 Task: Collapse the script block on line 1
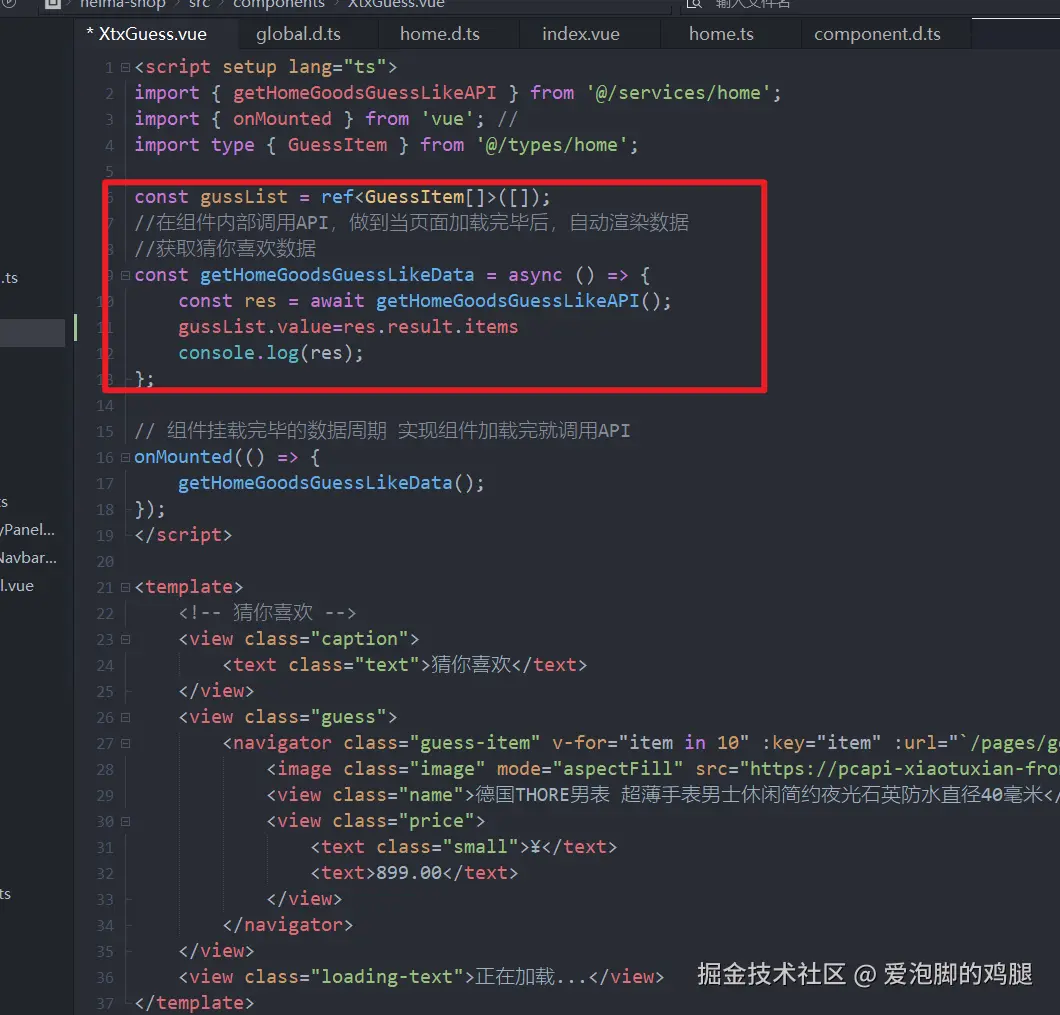click(125, 68)
